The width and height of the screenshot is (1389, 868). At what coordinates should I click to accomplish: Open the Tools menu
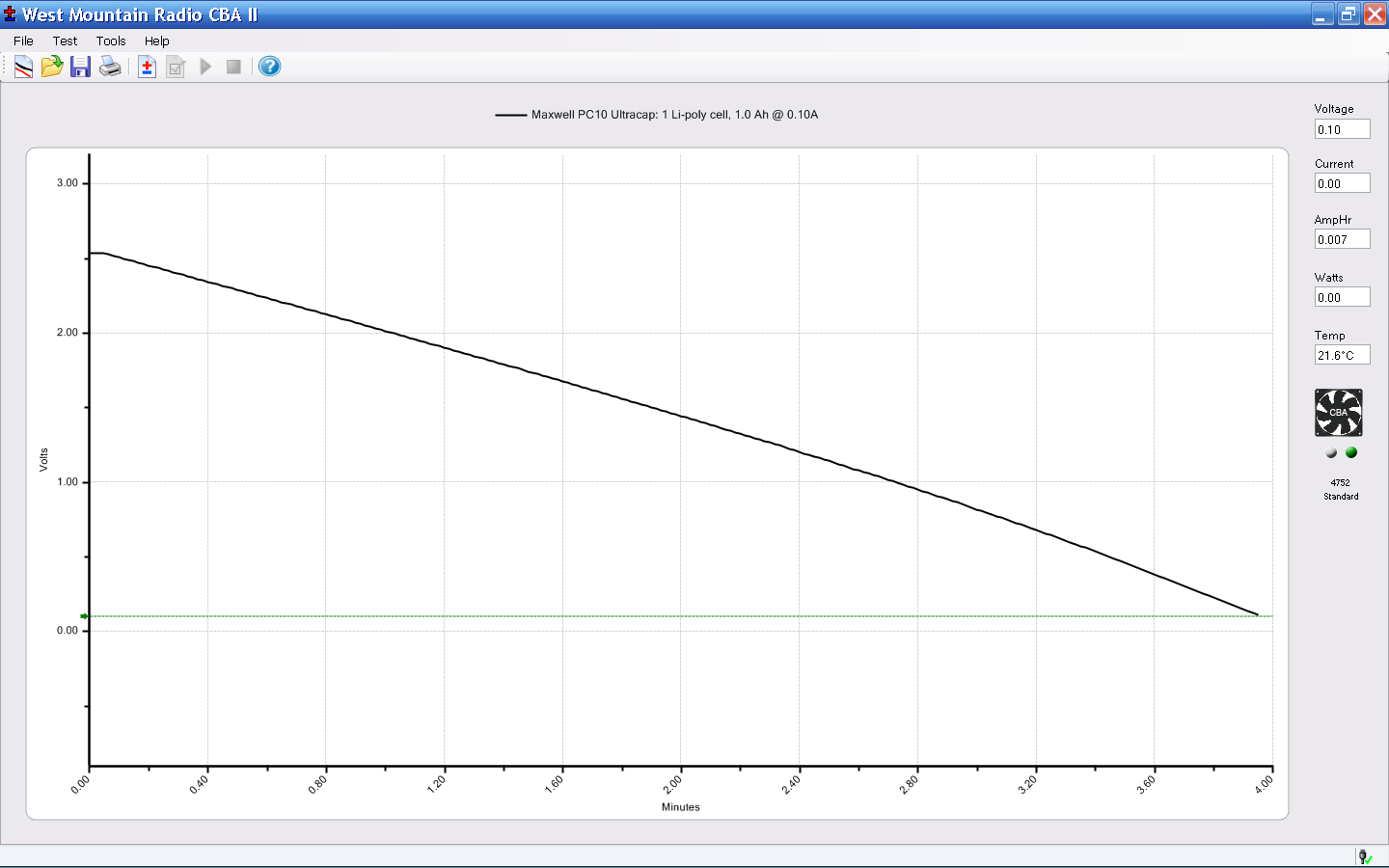(111, 41)
